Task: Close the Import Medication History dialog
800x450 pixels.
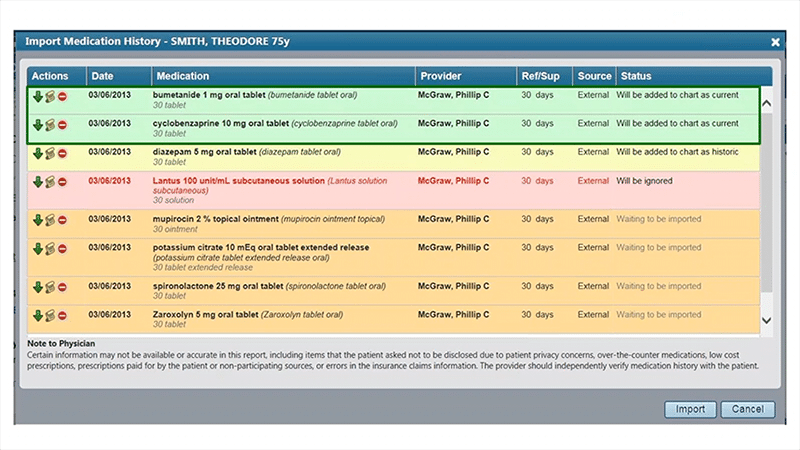Action: coord(775,42)
